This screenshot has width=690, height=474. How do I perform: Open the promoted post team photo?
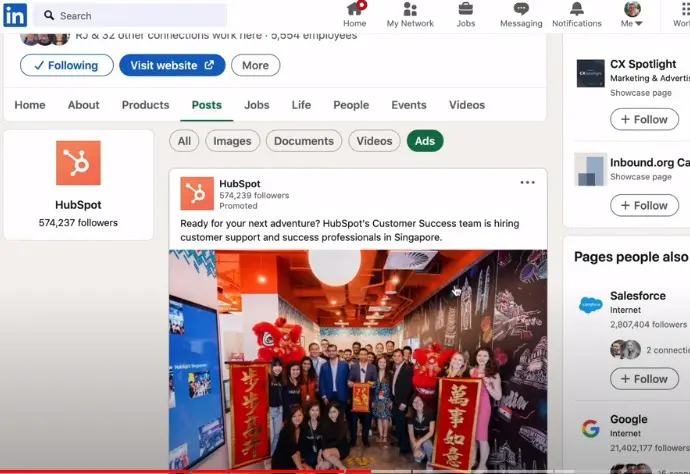coord(358,360)
